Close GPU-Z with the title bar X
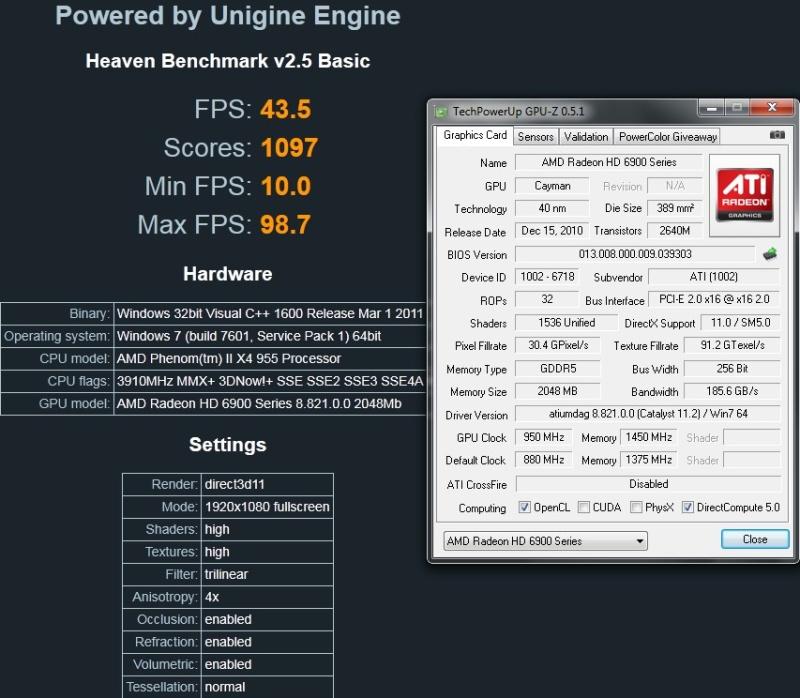Screen dimensions: 800x698 pyautogui.click(x=772, y=107)
